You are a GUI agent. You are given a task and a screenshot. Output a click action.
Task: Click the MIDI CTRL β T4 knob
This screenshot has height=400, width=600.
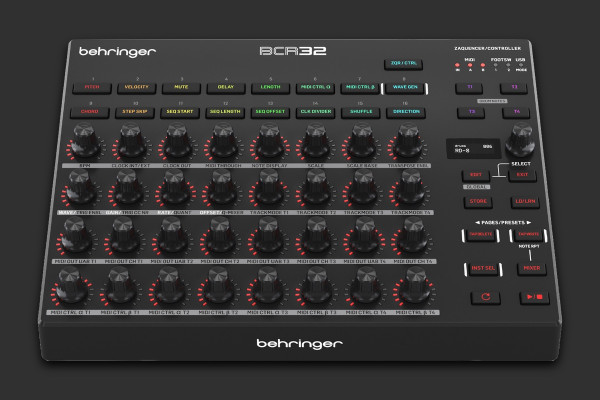coord(416,286)
